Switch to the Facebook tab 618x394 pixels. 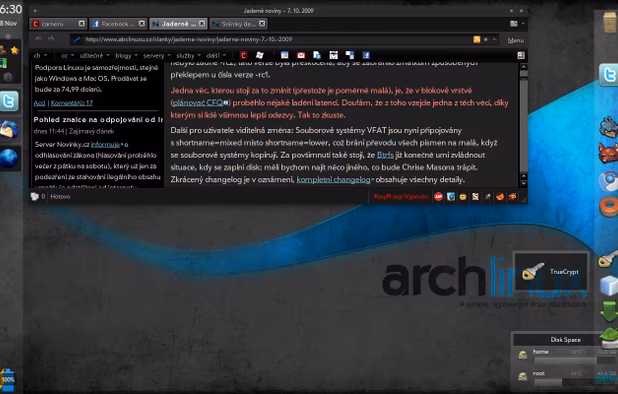(x=118, y=24)
